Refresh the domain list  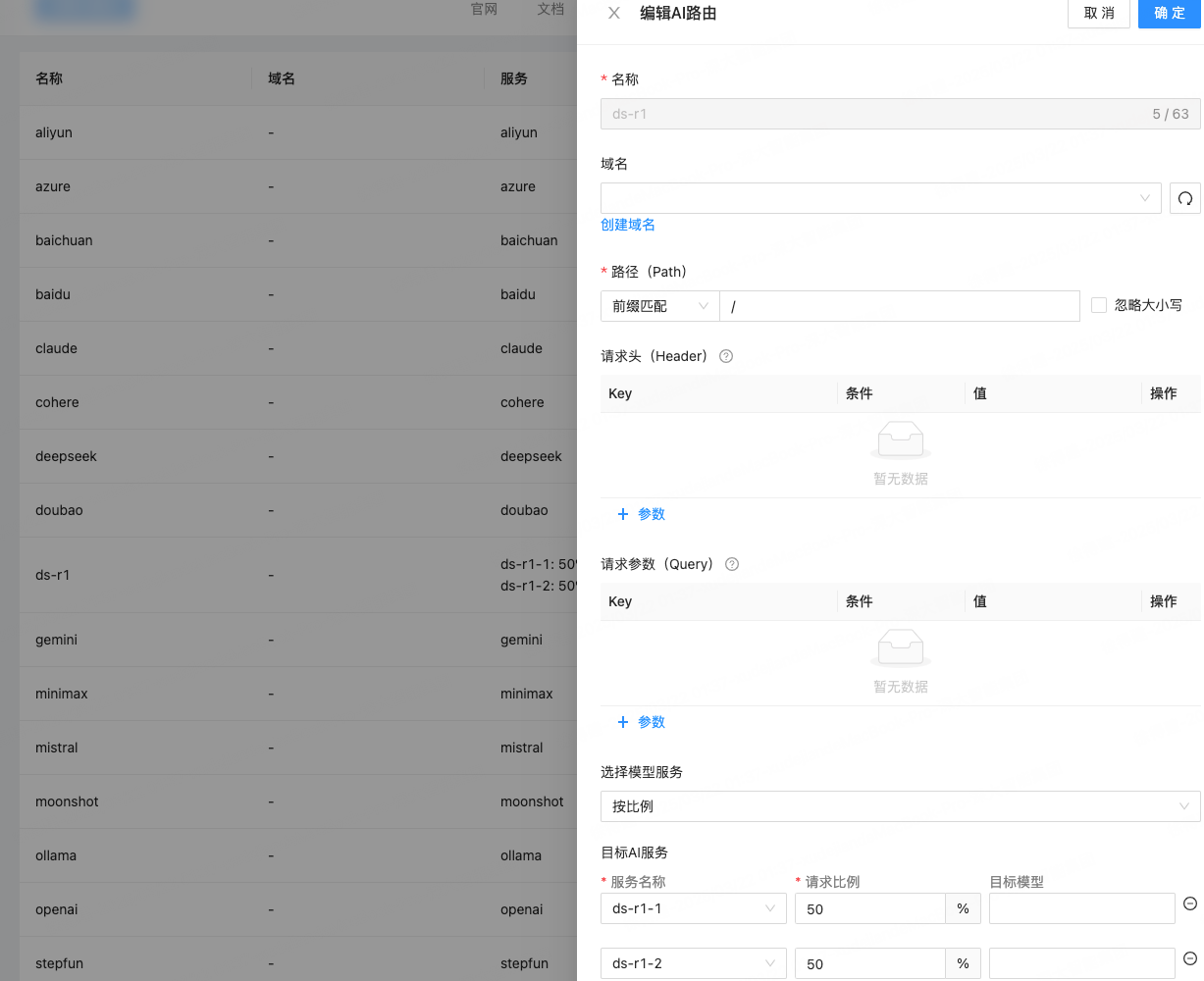1185,198
